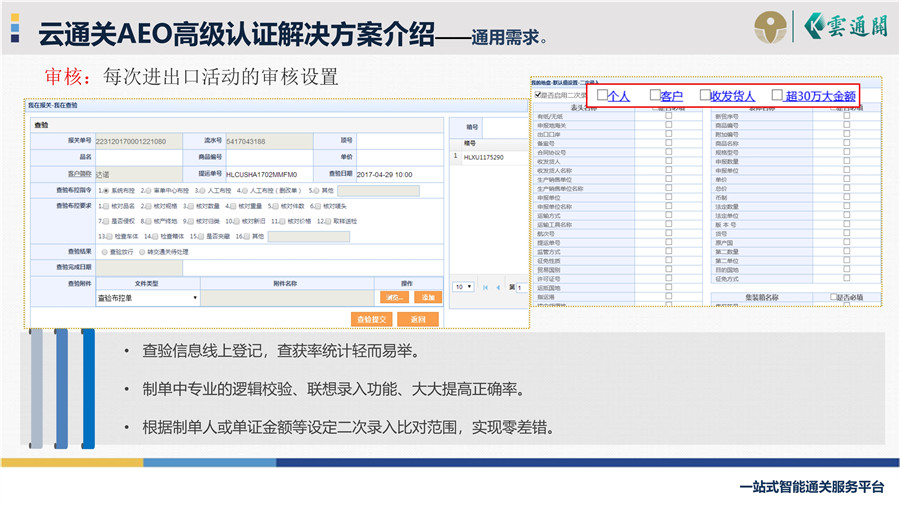This screenshot has height=506, width=900.
Task: Tick the 是否侵权 checkbox
Action: (x=106, y=221)
